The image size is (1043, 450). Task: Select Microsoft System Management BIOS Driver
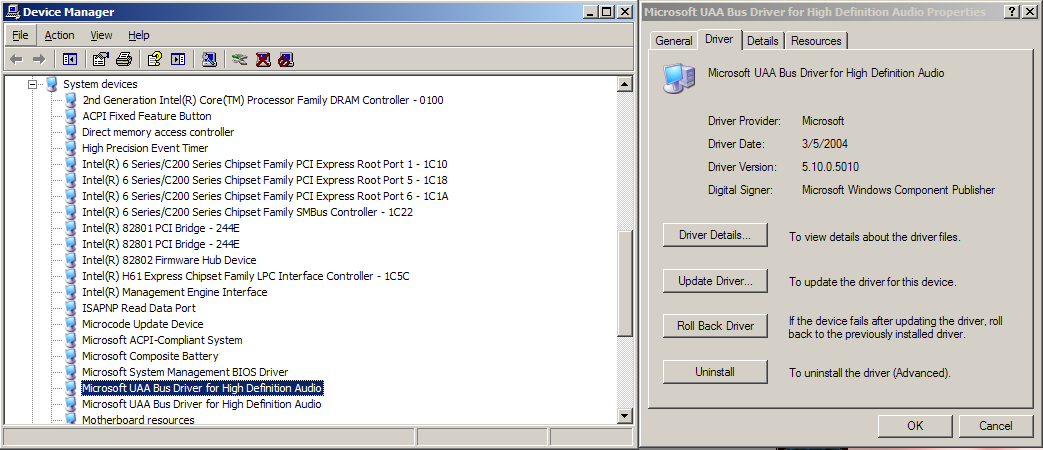tap(185, 372)
